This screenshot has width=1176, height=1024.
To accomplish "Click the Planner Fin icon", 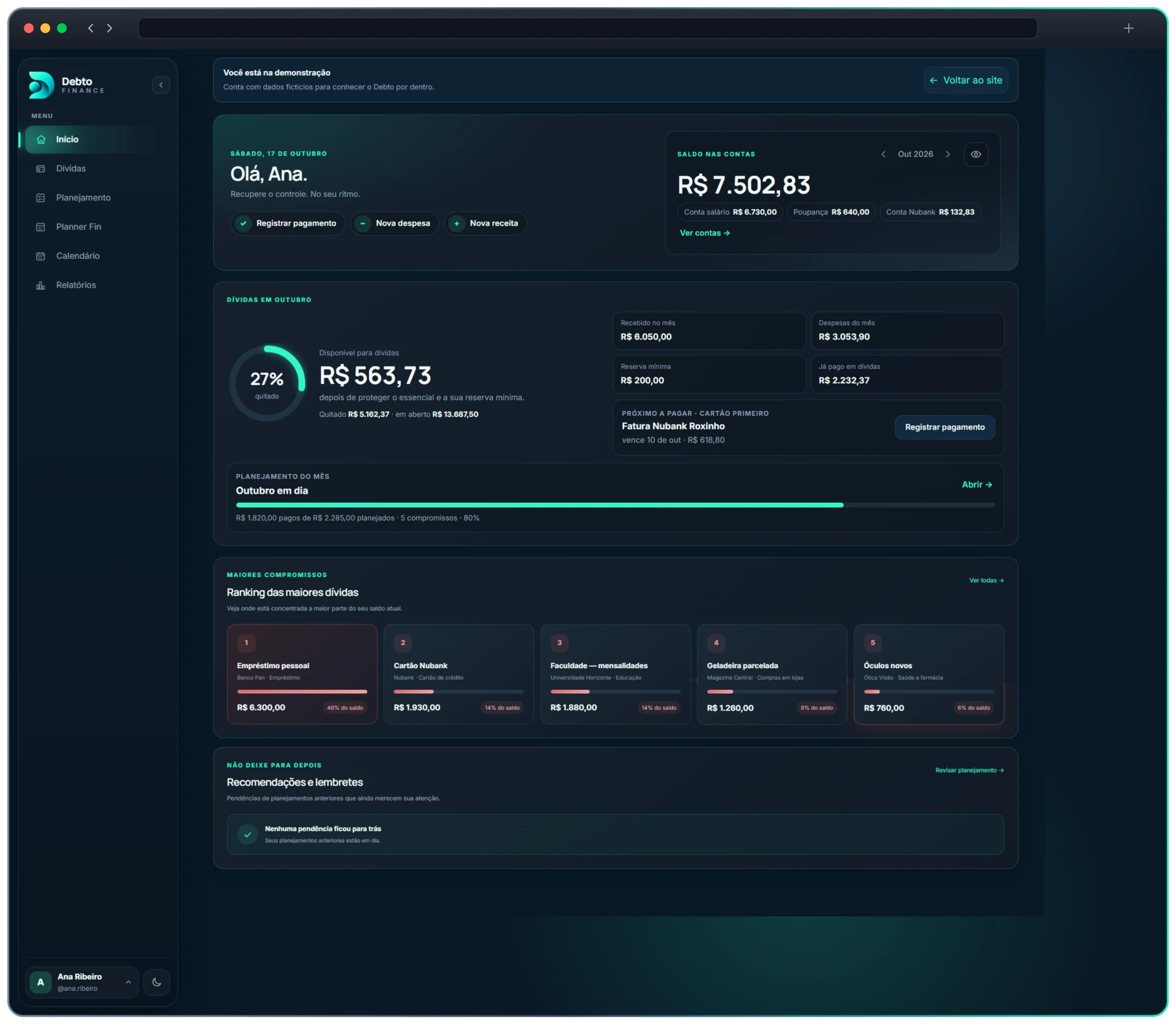I will click(40, 227).
